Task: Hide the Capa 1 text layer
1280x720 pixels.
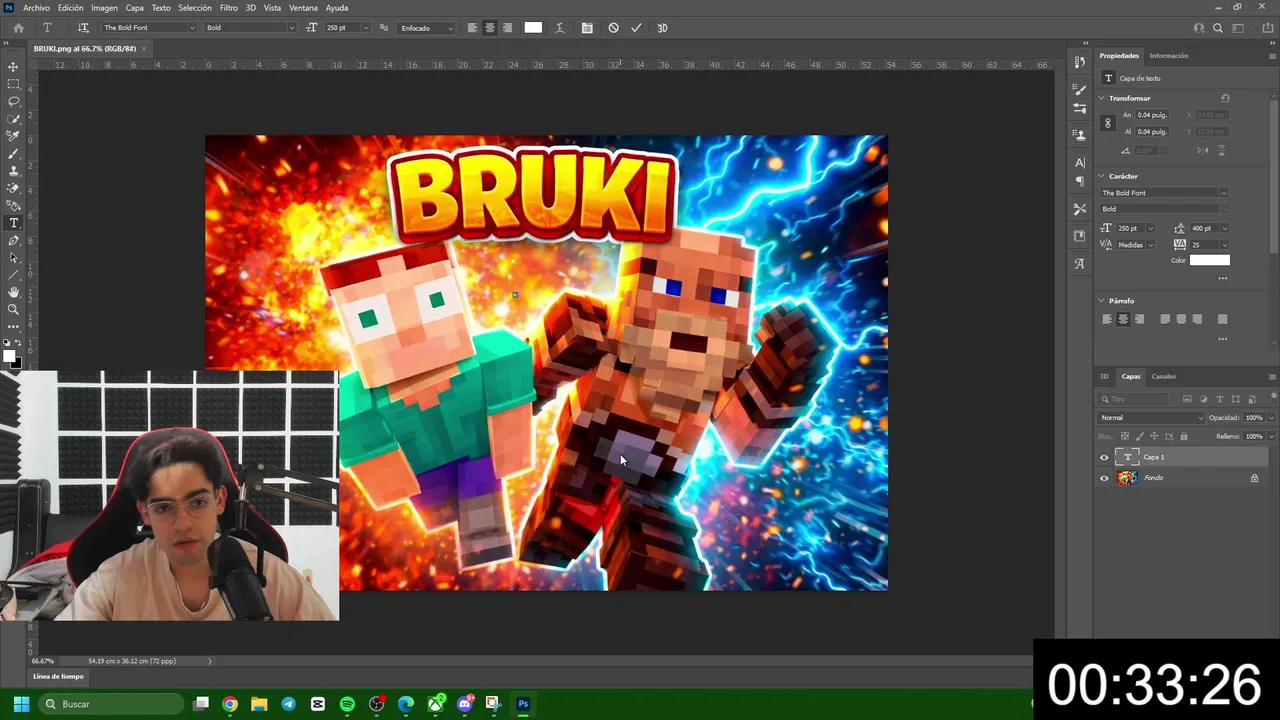Action: pyautogui.click(x=1104, y=457)
